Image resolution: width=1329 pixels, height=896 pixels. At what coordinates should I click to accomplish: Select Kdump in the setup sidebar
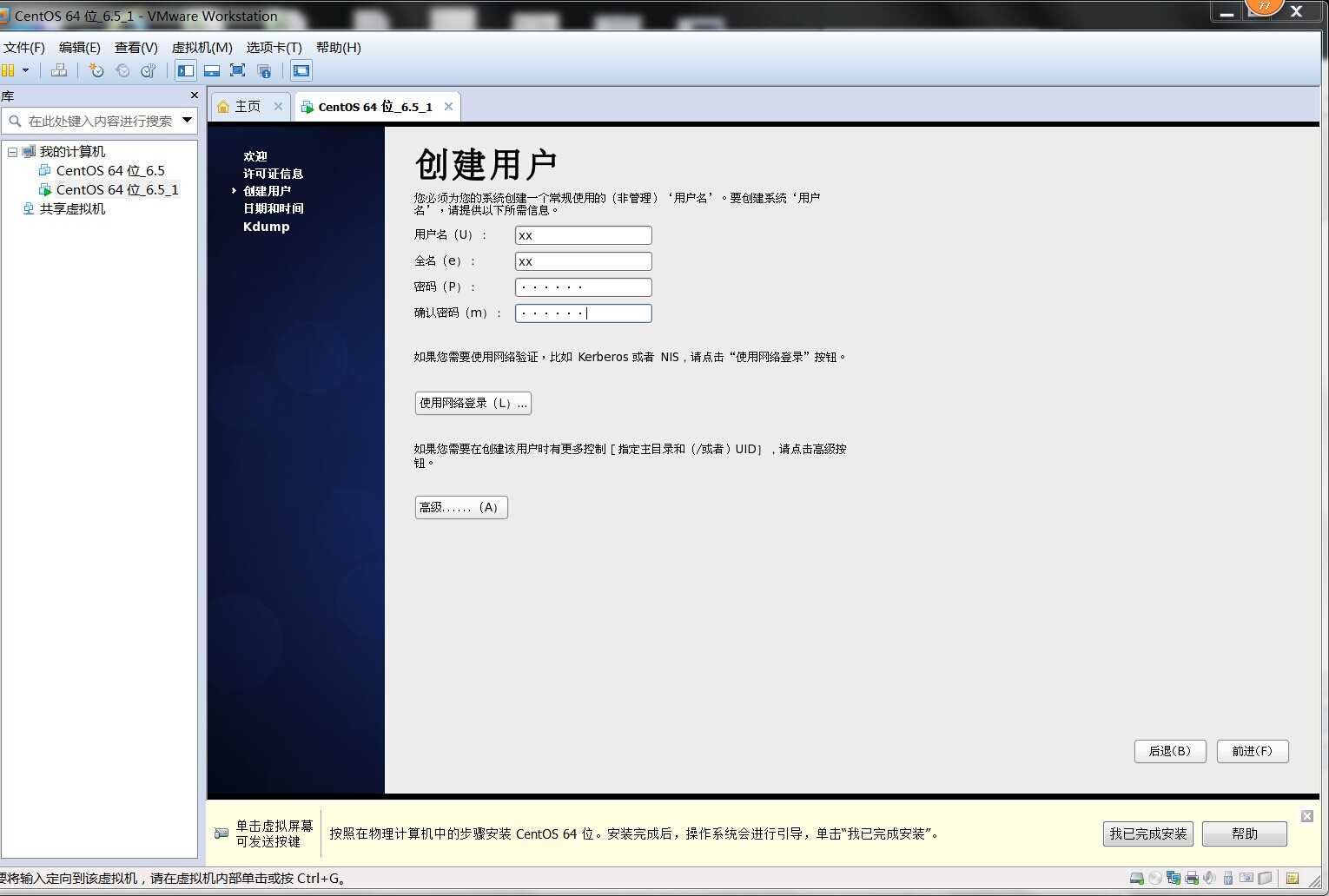266,227
